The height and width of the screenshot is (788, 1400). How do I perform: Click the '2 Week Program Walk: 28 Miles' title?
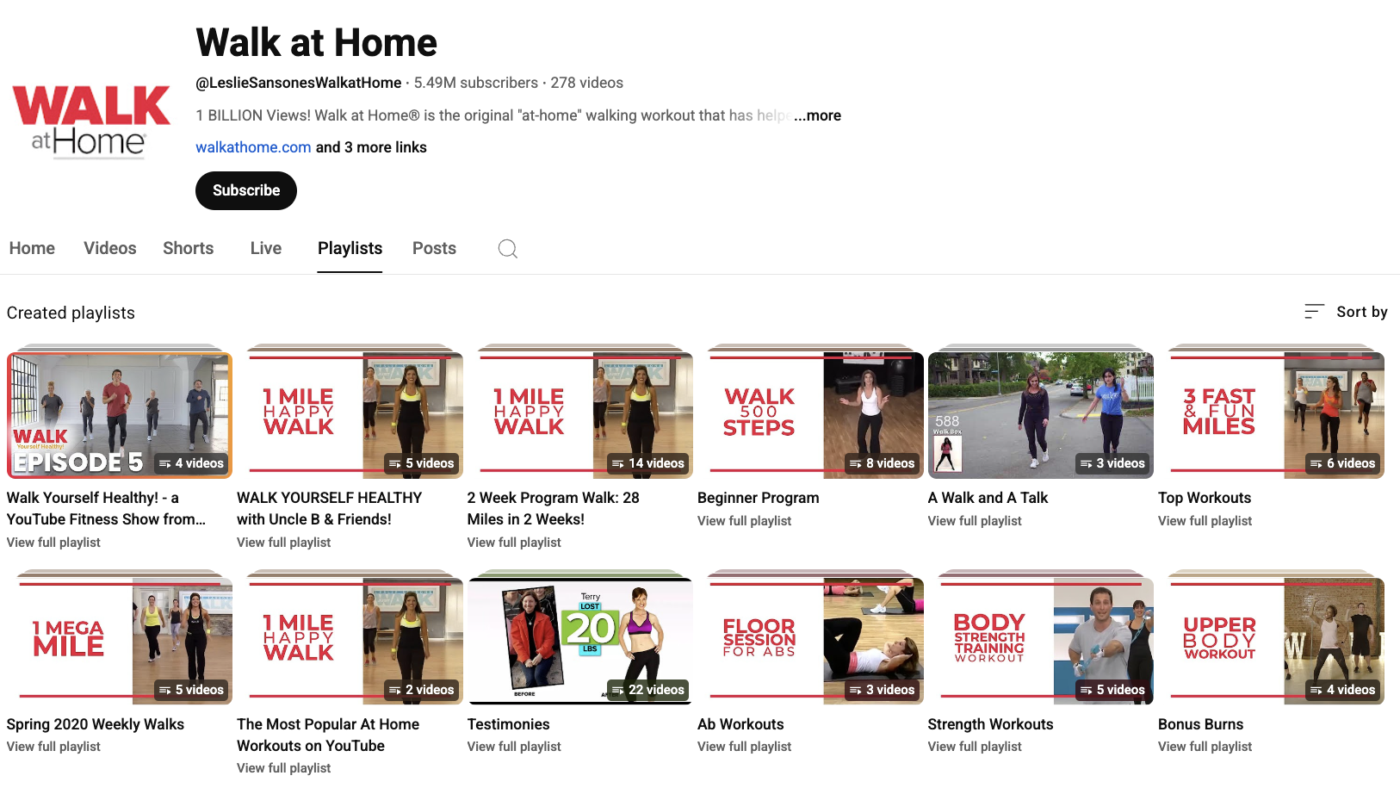coord(553,508)
